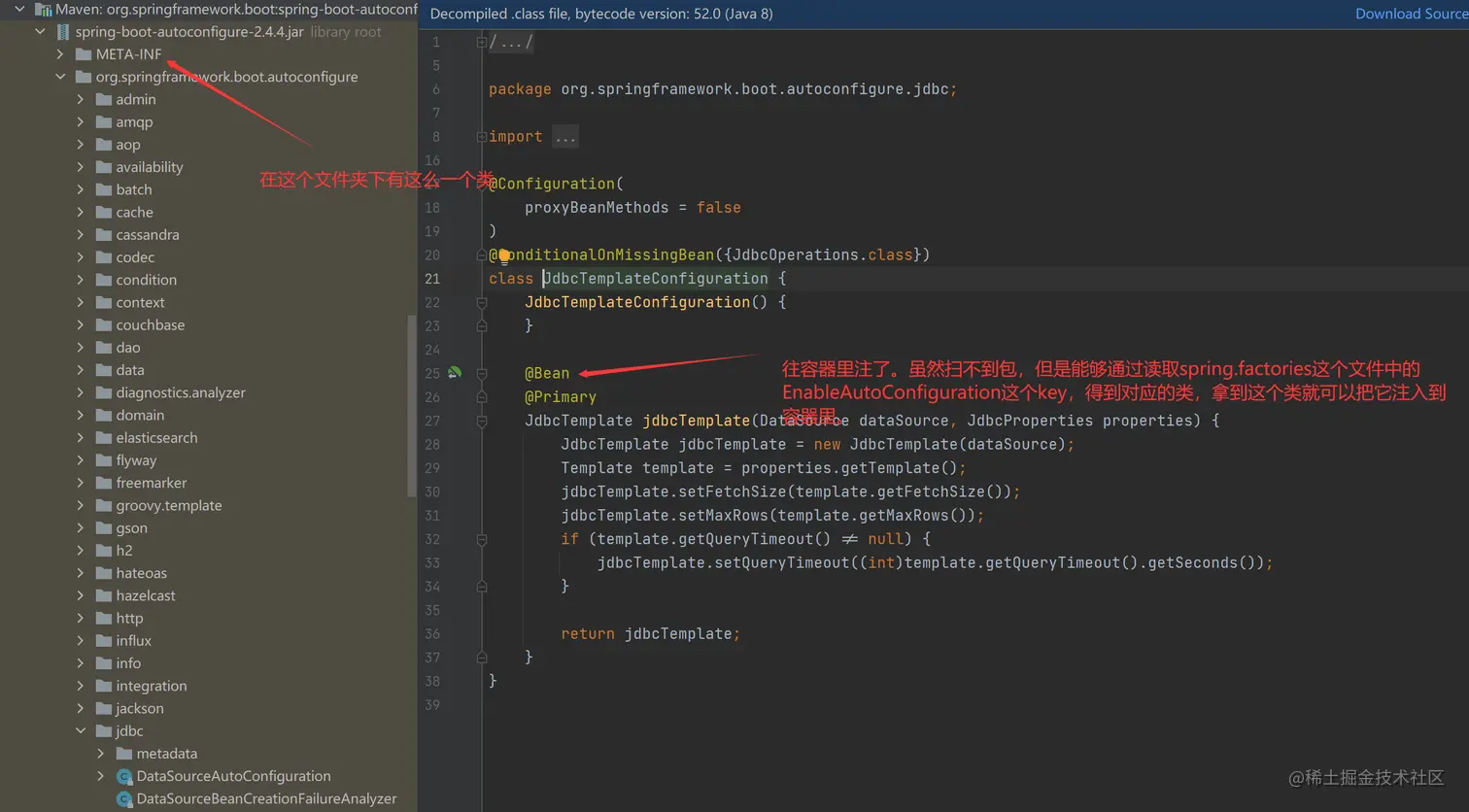1469x812 pixels.
Task: Click the http folder icon
Action: click(x=104, y=618)
